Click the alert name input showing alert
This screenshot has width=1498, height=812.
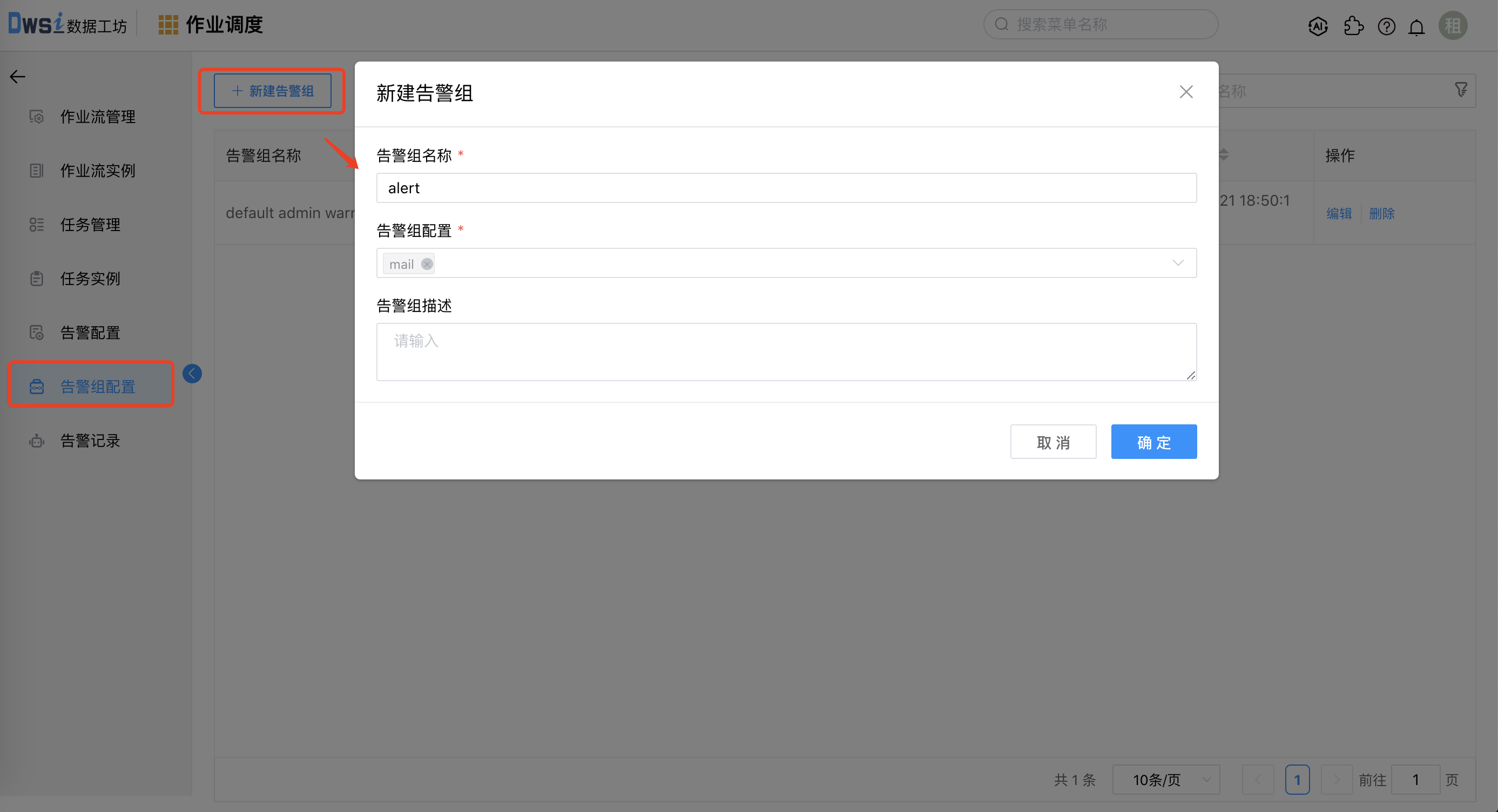point(786,187)
